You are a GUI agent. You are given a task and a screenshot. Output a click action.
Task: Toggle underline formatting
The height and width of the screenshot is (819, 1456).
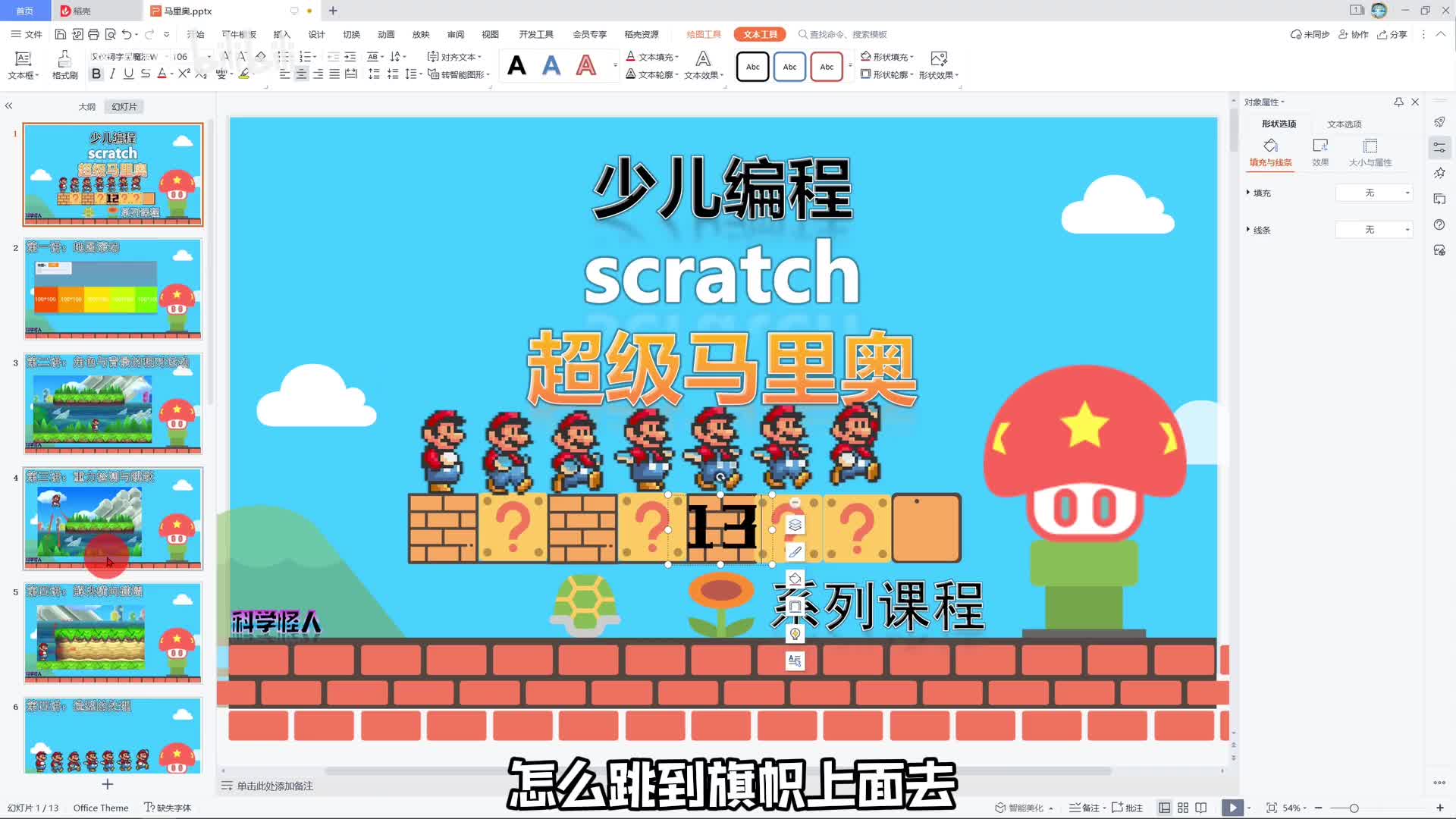128,74
